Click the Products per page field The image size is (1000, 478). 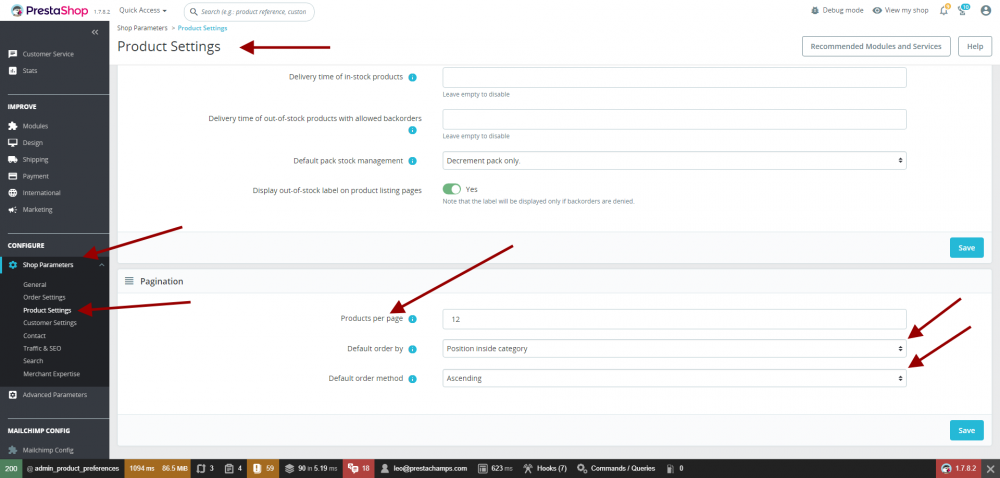674,319
